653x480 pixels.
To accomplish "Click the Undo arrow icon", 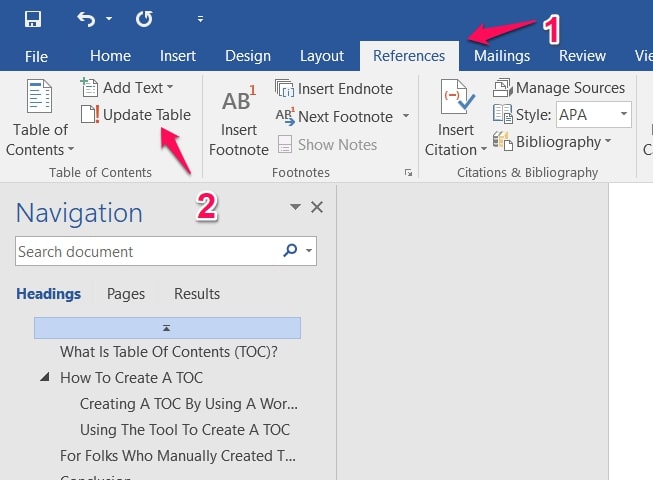I will pyautogui.click(x=86, y=19).
